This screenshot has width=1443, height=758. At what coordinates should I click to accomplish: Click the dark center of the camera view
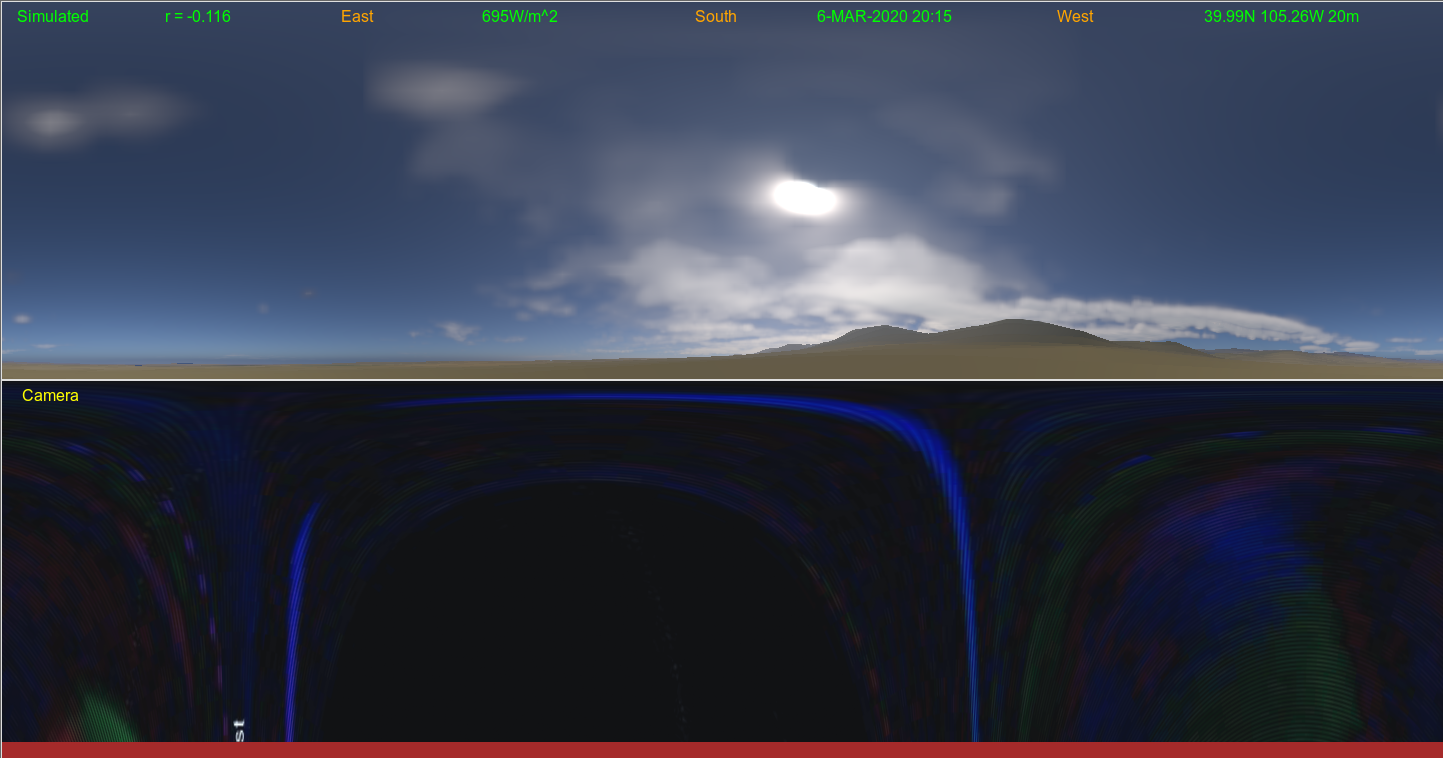[x=600, y=600]
